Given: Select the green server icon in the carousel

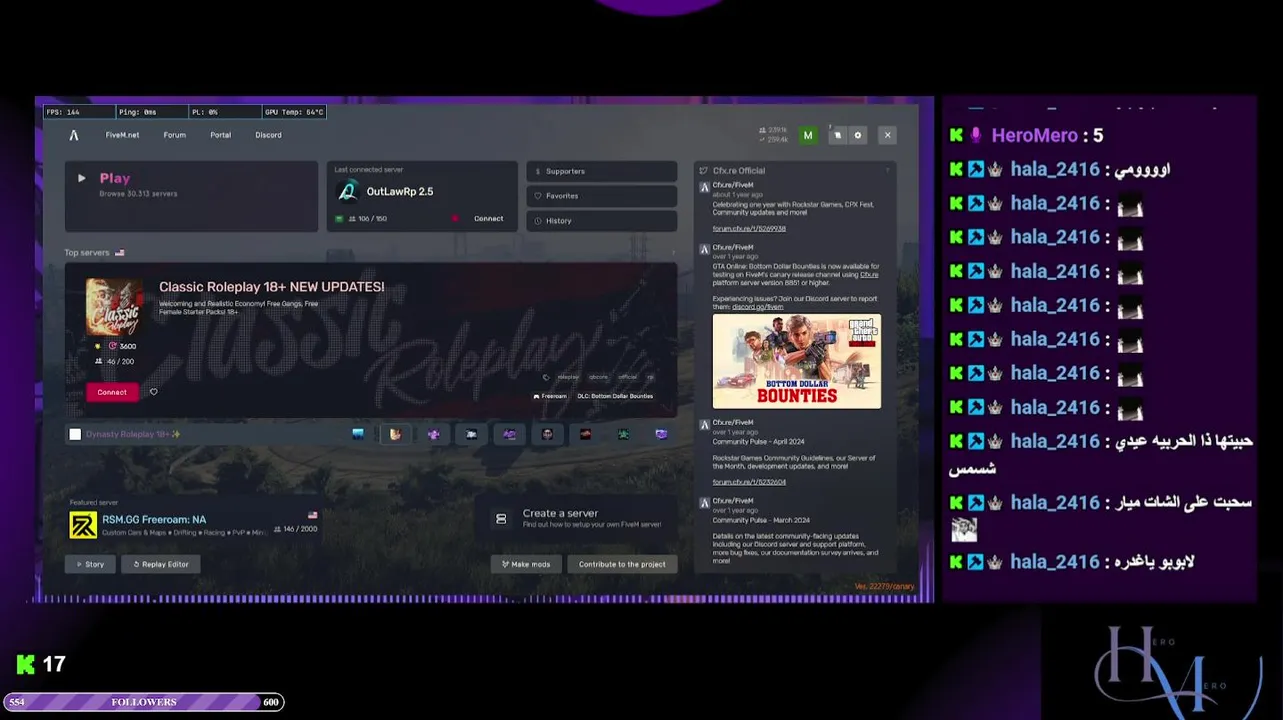Looking at the screenshot, I should 623,434.
